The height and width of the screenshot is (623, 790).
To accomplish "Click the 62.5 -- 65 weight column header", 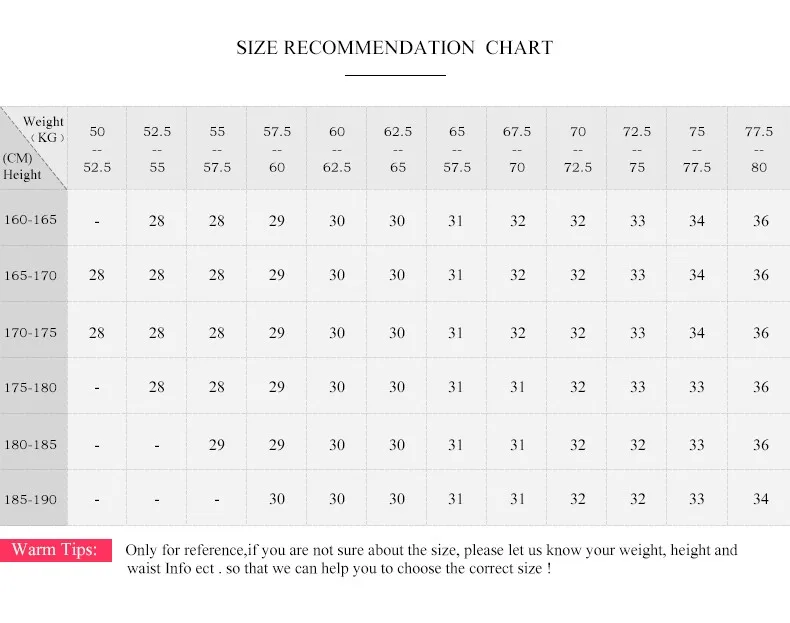I will (397, 149).
